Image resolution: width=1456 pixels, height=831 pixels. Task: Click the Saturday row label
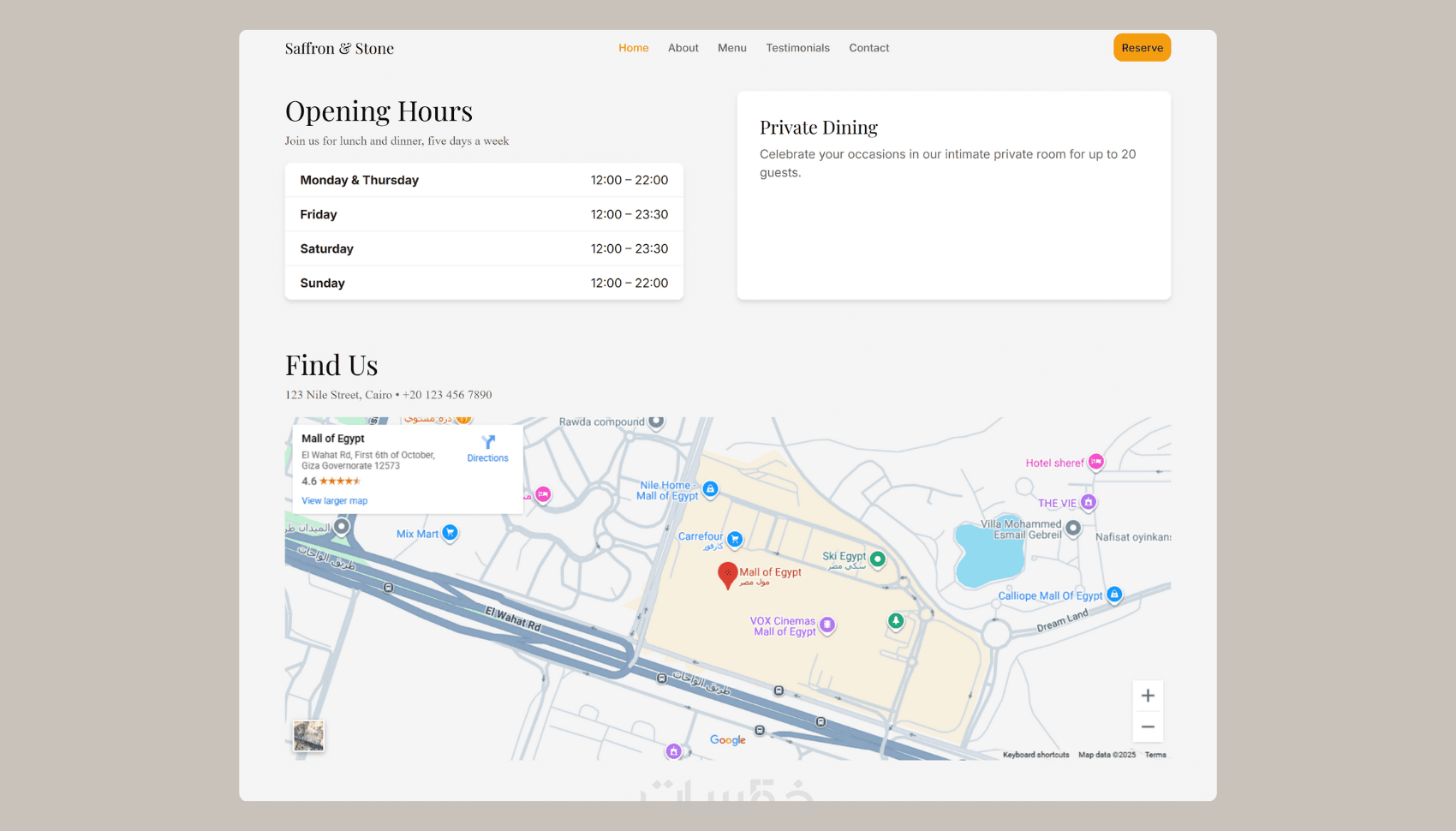pos(327,248)
